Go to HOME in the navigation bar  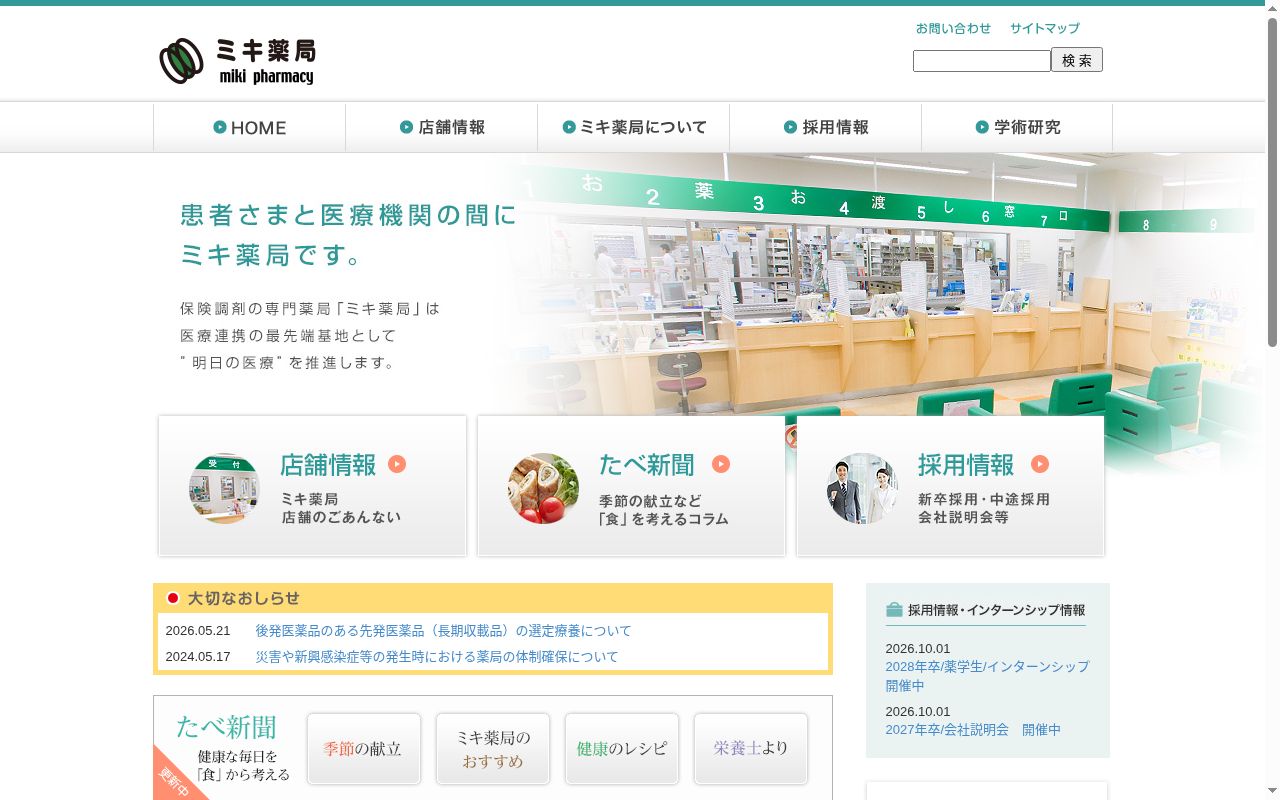pyautogui.click(x=249, y=127)
